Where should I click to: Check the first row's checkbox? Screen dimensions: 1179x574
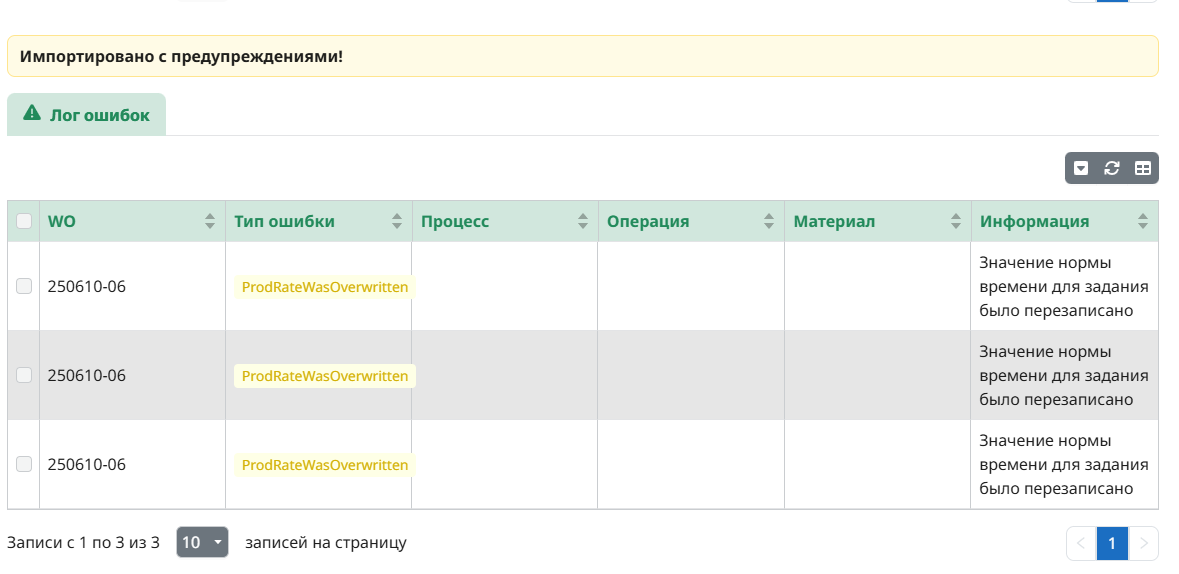point(24,287)
